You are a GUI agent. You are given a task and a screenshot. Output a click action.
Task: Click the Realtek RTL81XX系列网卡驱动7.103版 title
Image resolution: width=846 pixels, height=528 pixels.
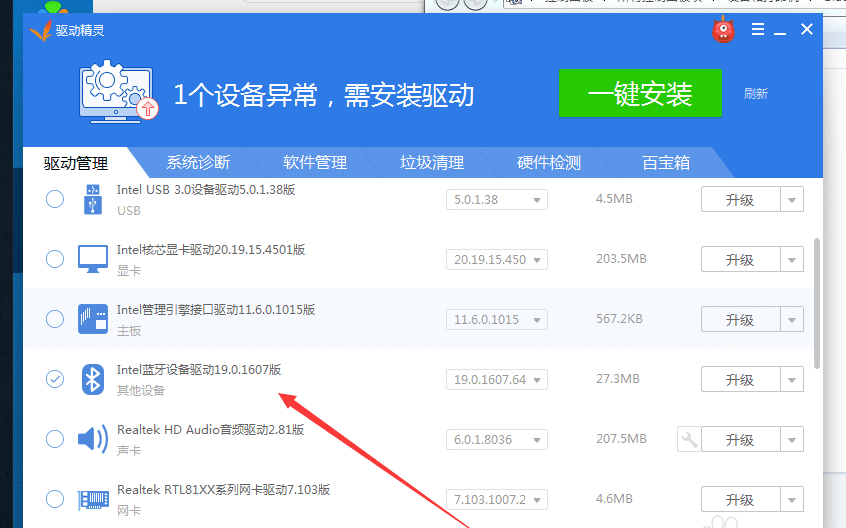coord(223,490)
